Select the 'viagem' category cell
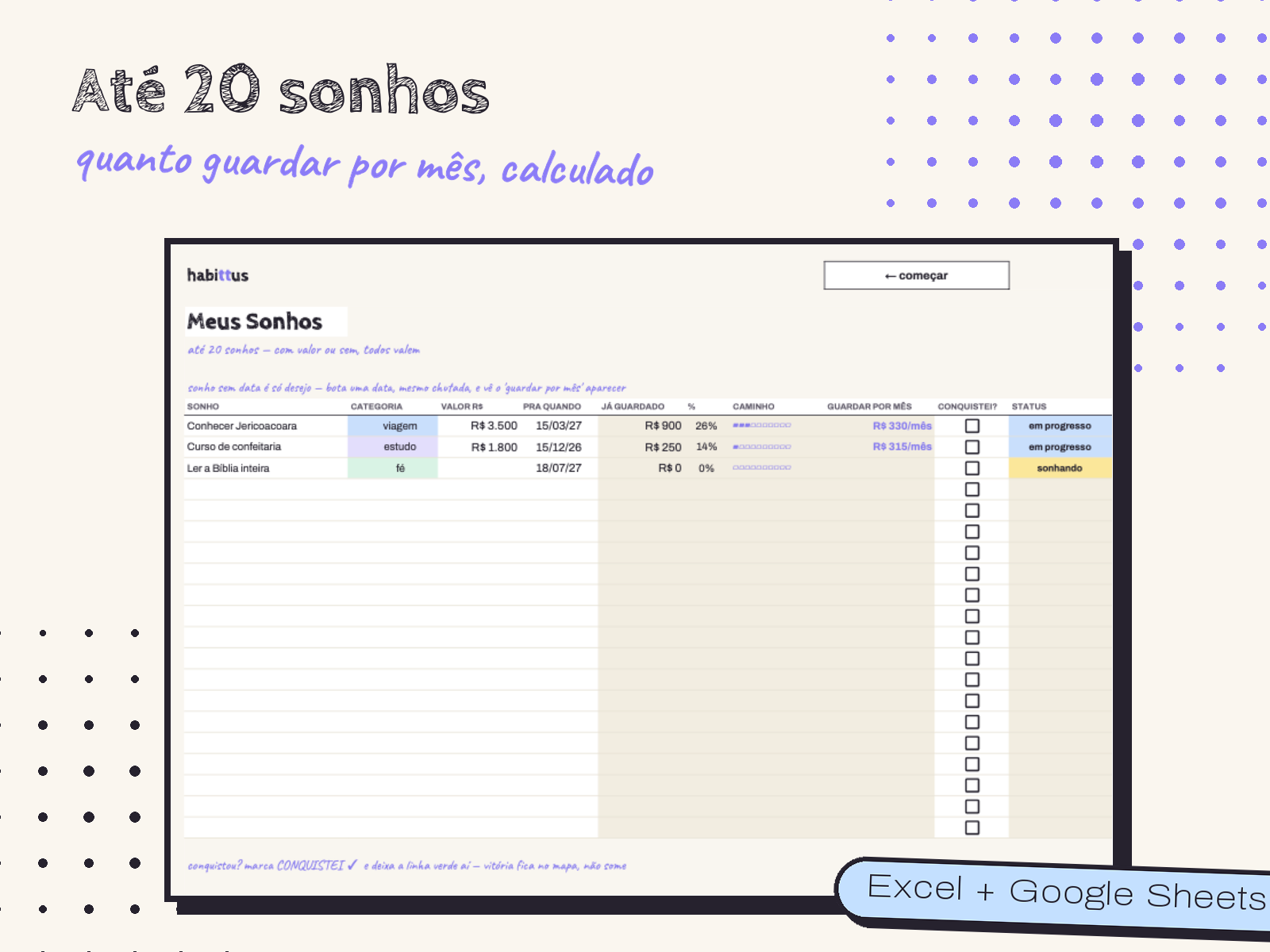1270x952 pixels. tap(393, 426)
